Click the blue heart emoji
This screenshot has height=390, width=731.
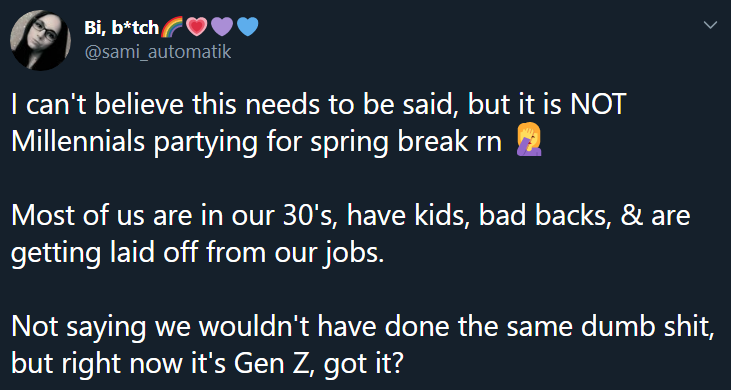[247, 28]
